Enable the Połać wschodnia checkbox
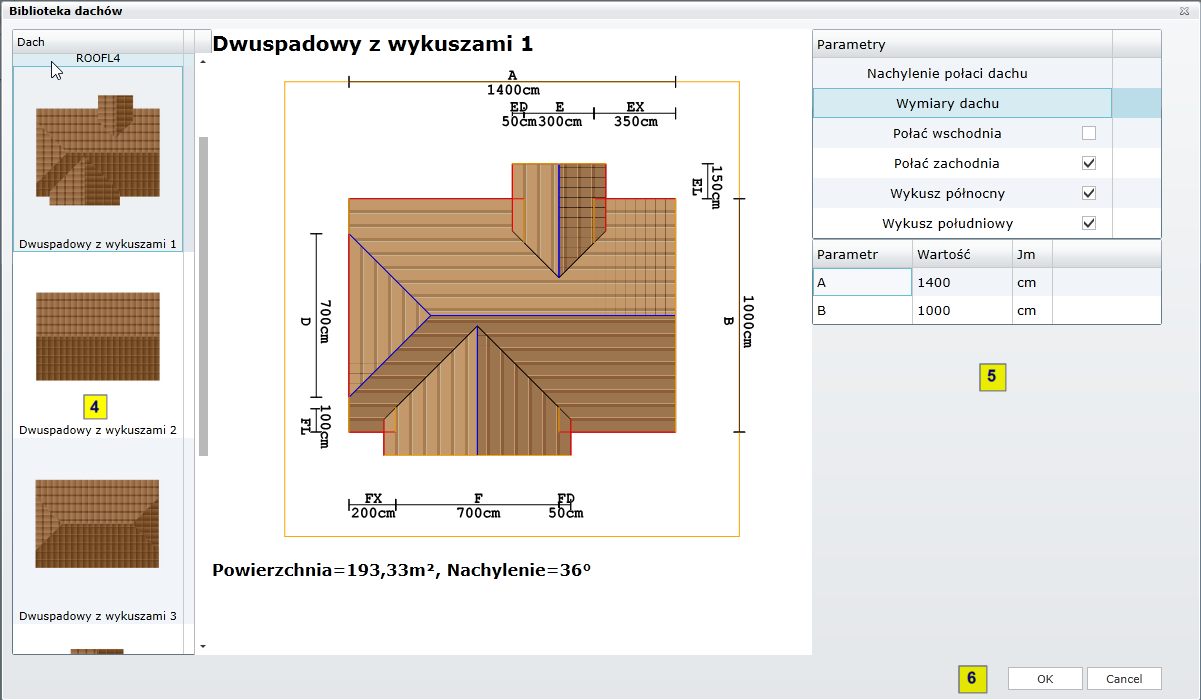 pos(1089,133)
